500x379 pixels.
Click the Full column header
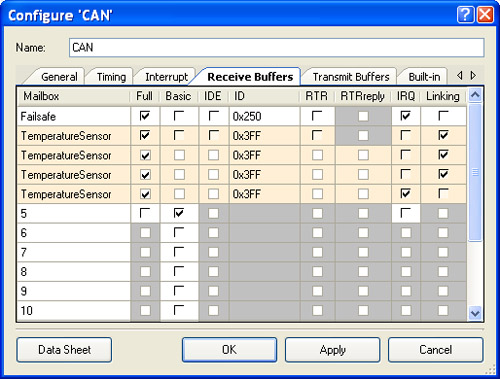coord(145,96)
